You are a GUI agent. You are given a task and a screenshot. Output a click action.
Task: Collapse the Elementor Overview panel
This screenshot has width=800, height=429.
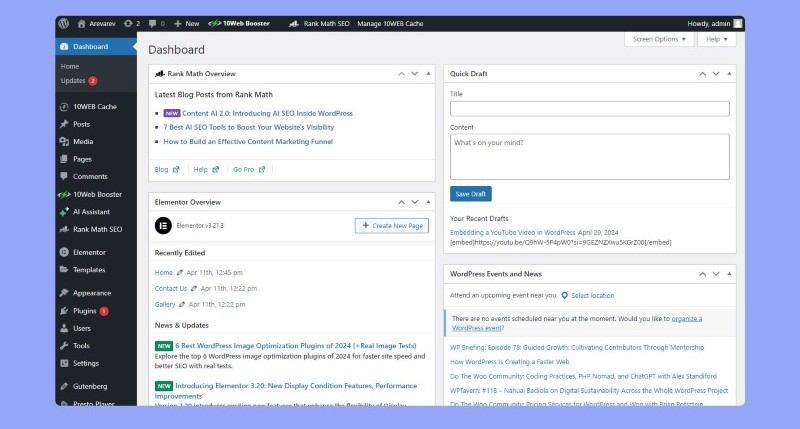tap(428, 202)
